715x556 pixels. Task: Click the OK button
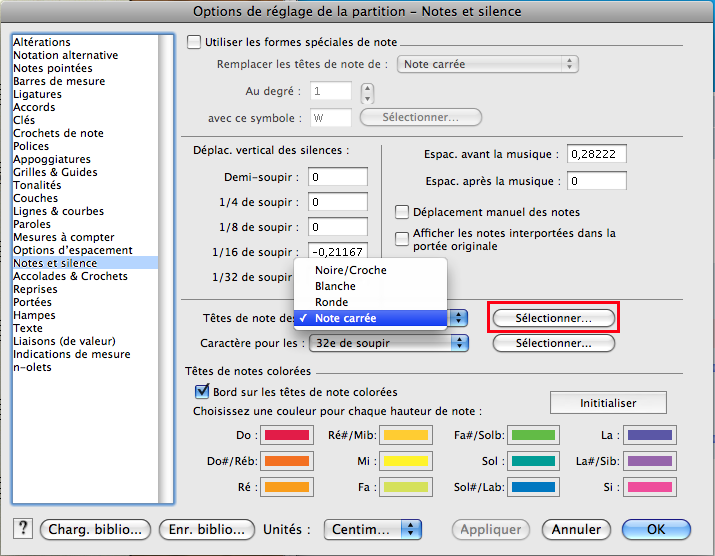click(x=656, y=529)
